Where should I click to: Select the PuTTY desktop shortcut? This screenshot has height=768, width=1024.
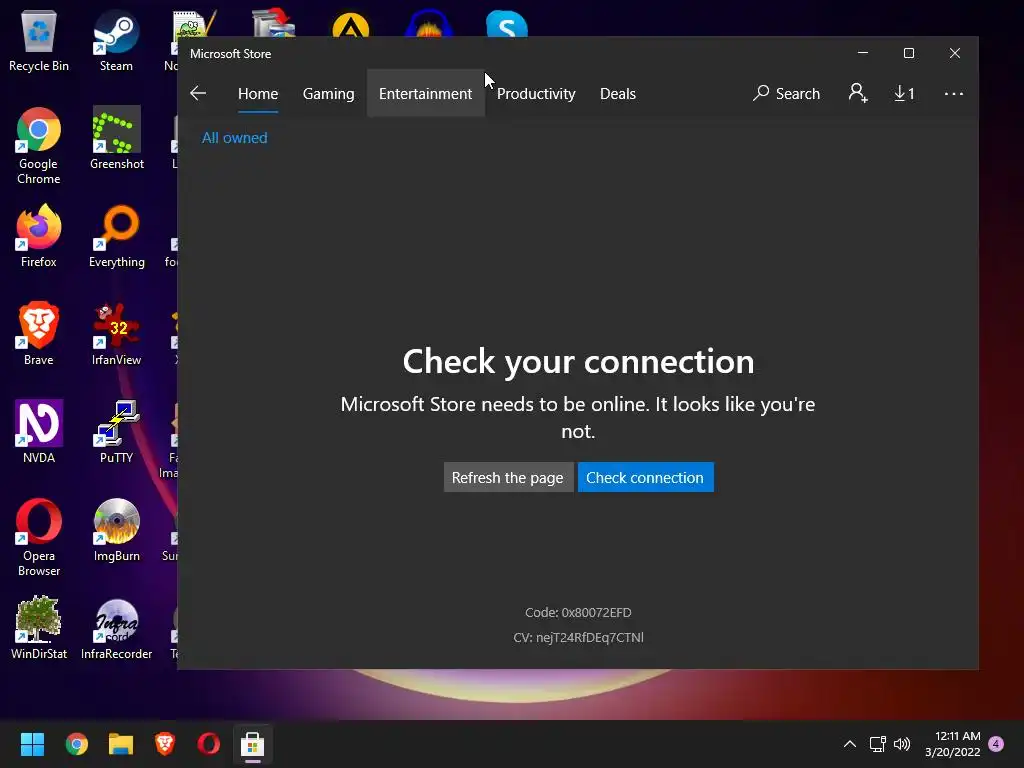(x=116, y=432)
